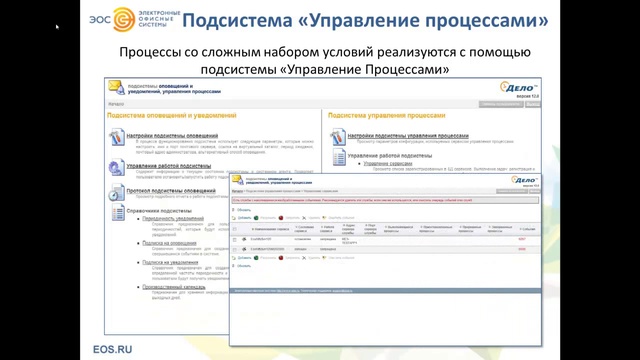Open left-panel Управление работой подсистемы link
The height and width of the screenshot is (360, 640).
(x=169, y=166)
